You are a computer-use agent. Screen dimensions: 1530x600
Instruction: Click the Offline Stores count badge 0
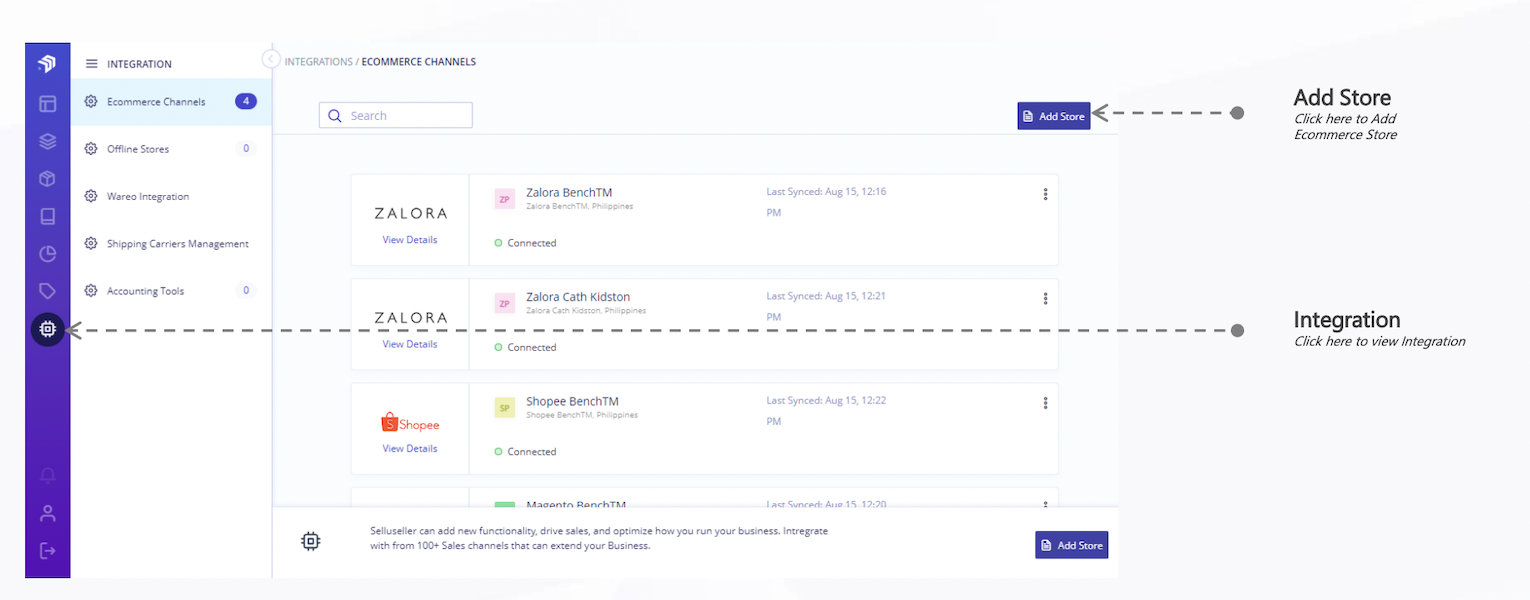[x=246, y=149]
